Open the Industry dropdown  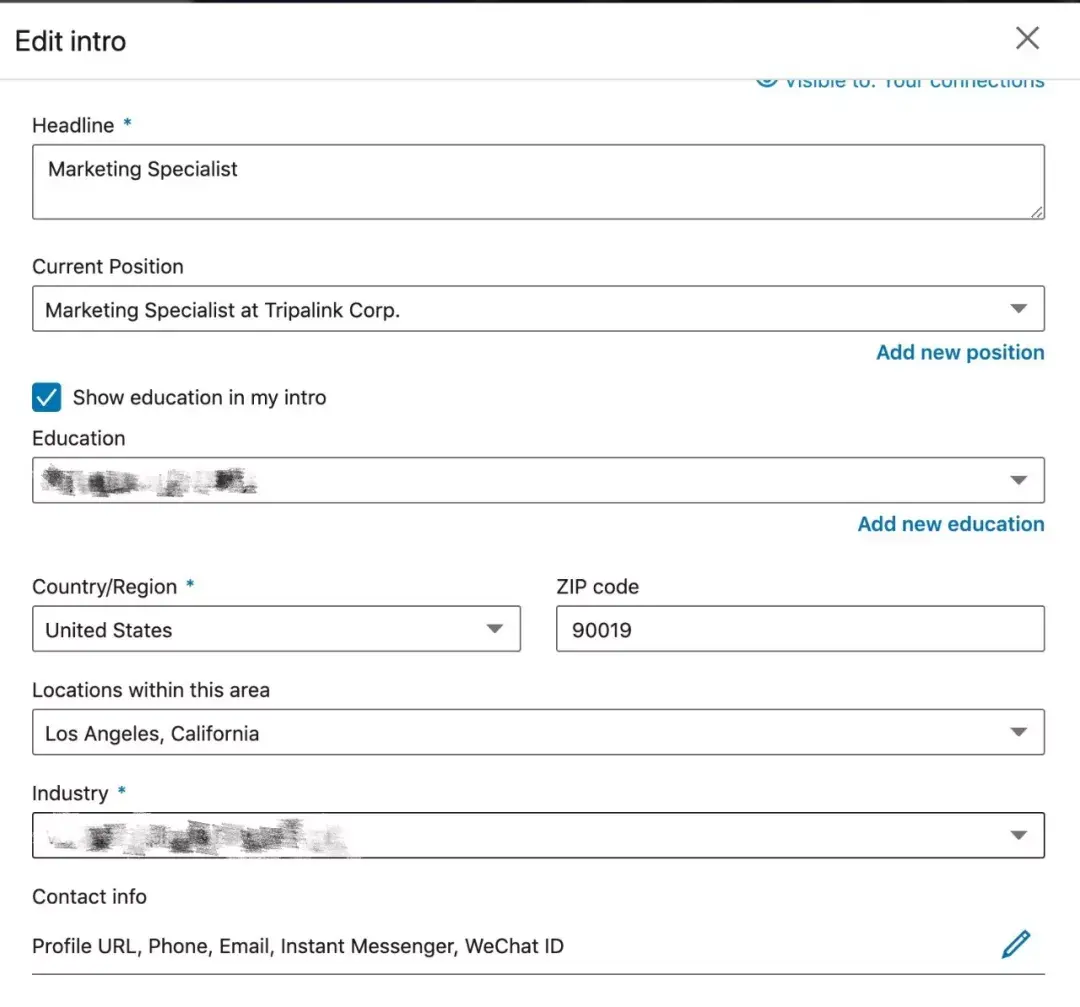[x=1018, y=836]
